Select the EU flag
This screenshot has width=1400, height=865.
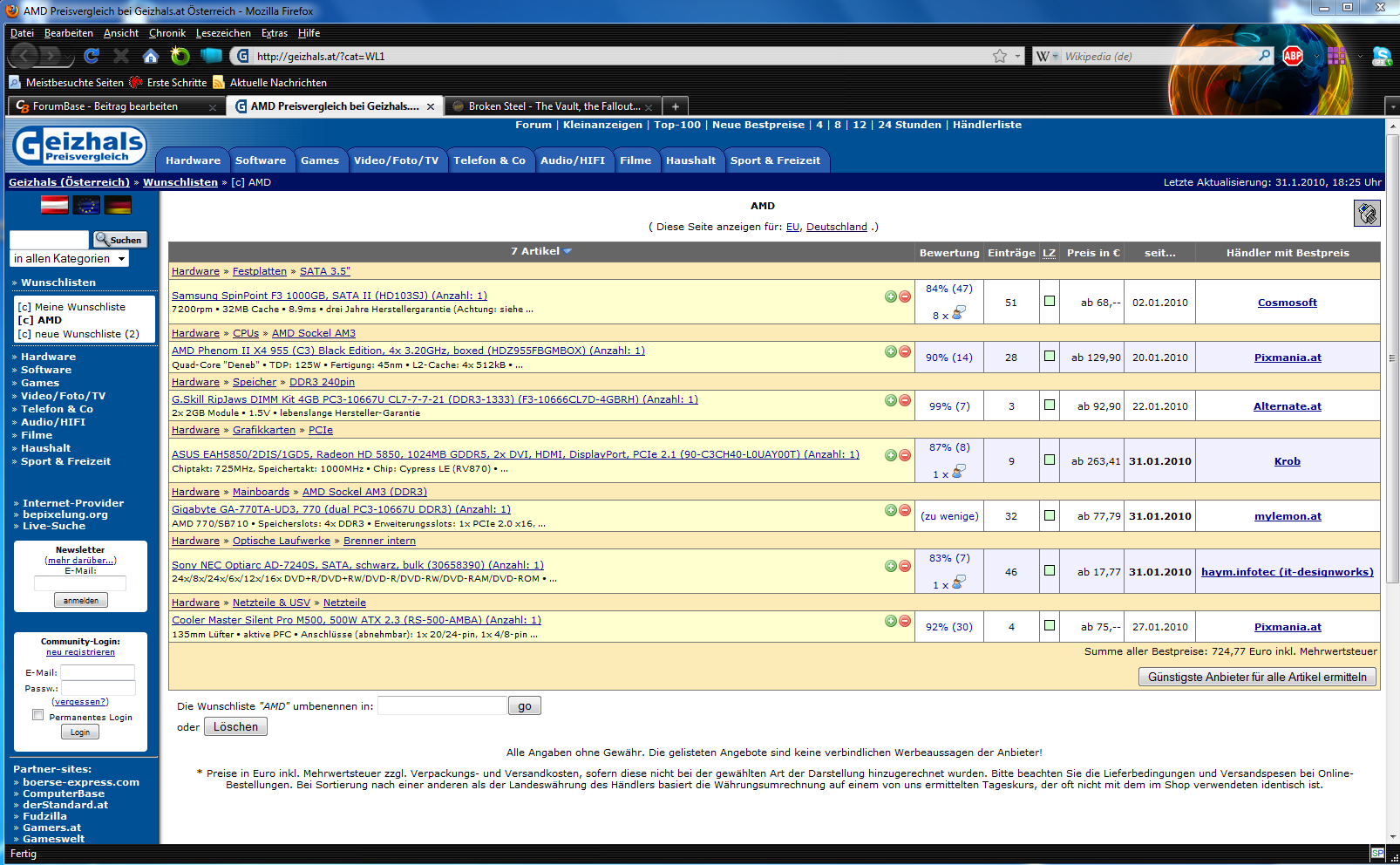click(x=86, y=205)
